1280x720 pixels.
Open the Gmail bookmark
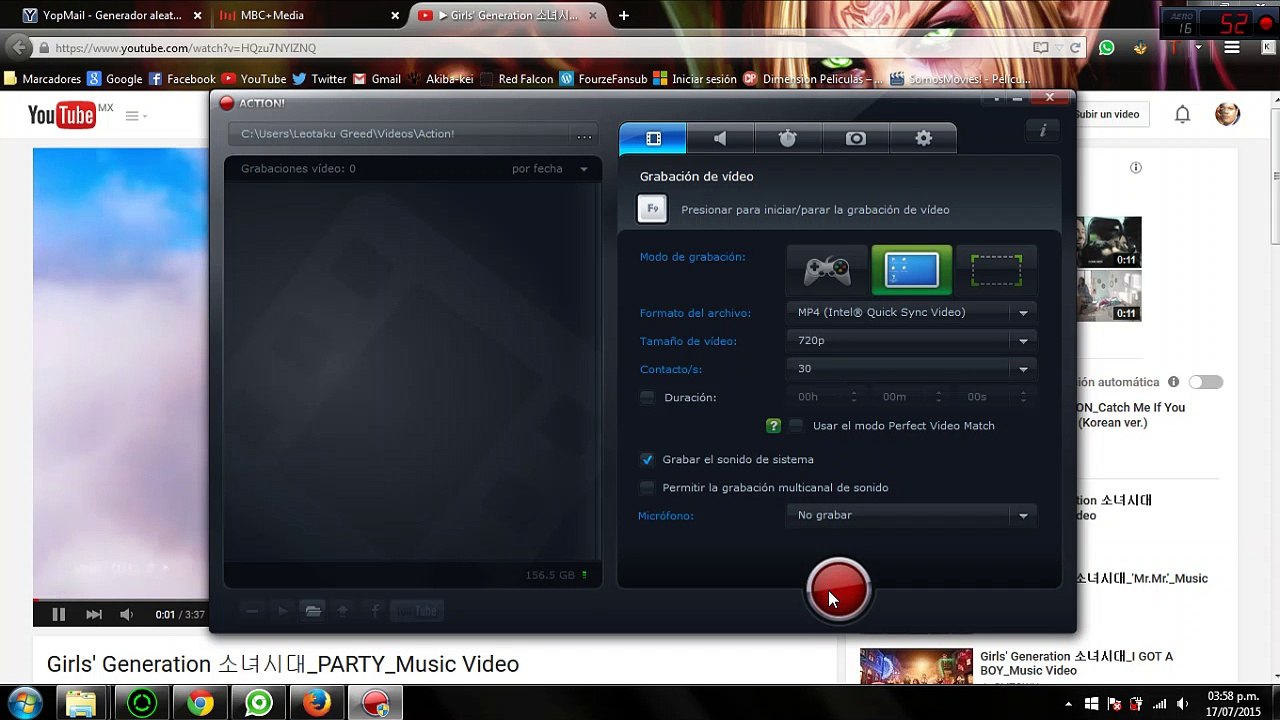point(377,79)
